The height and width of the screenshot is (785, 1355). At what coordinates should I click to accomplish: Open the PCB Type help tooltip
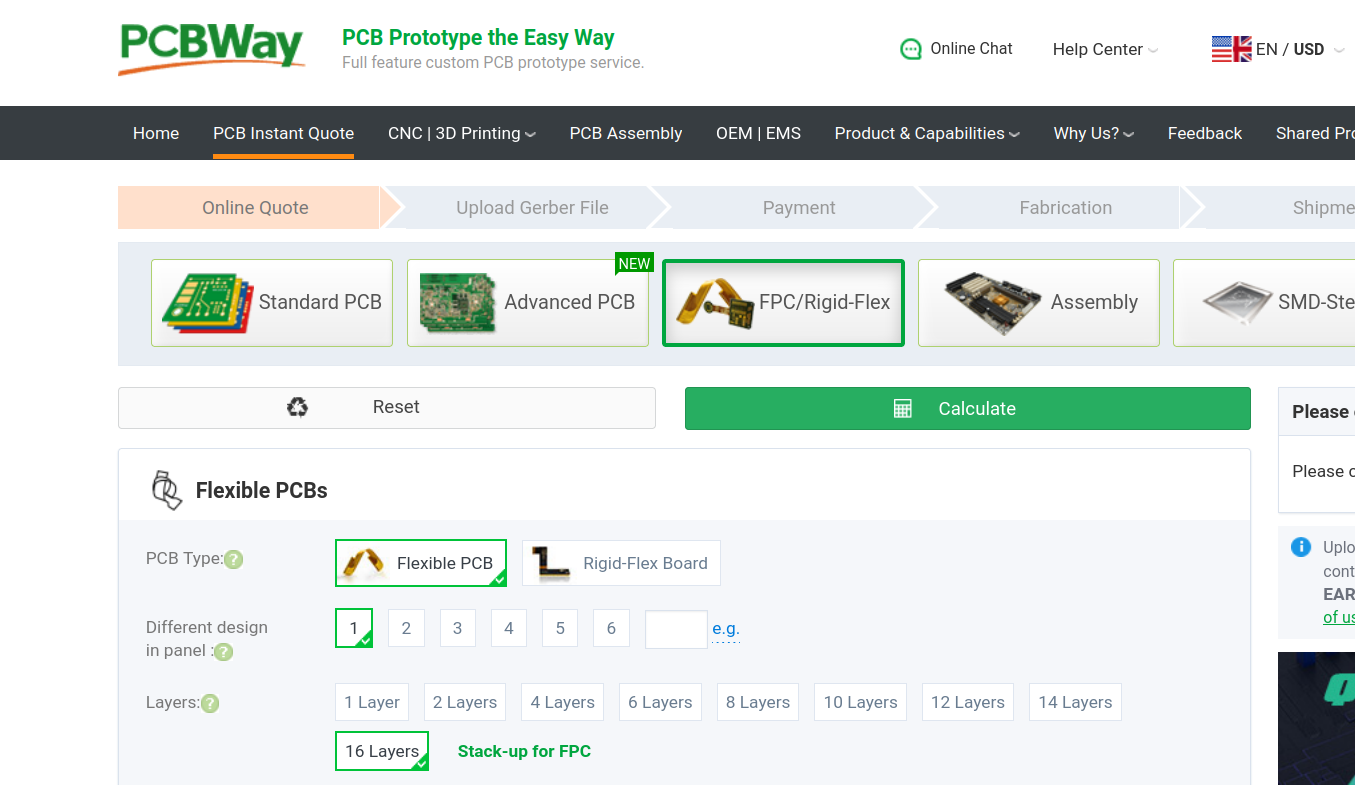(233, 559)
